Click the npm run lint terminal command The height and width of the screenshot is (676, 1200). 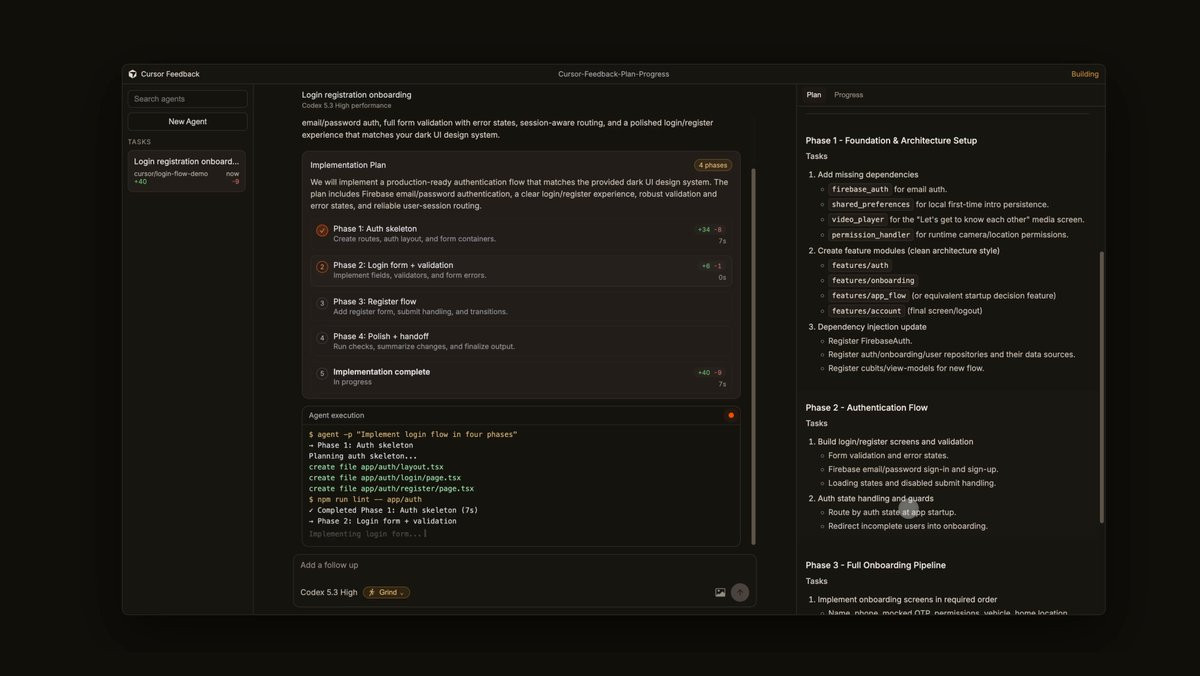click(365, 499)
